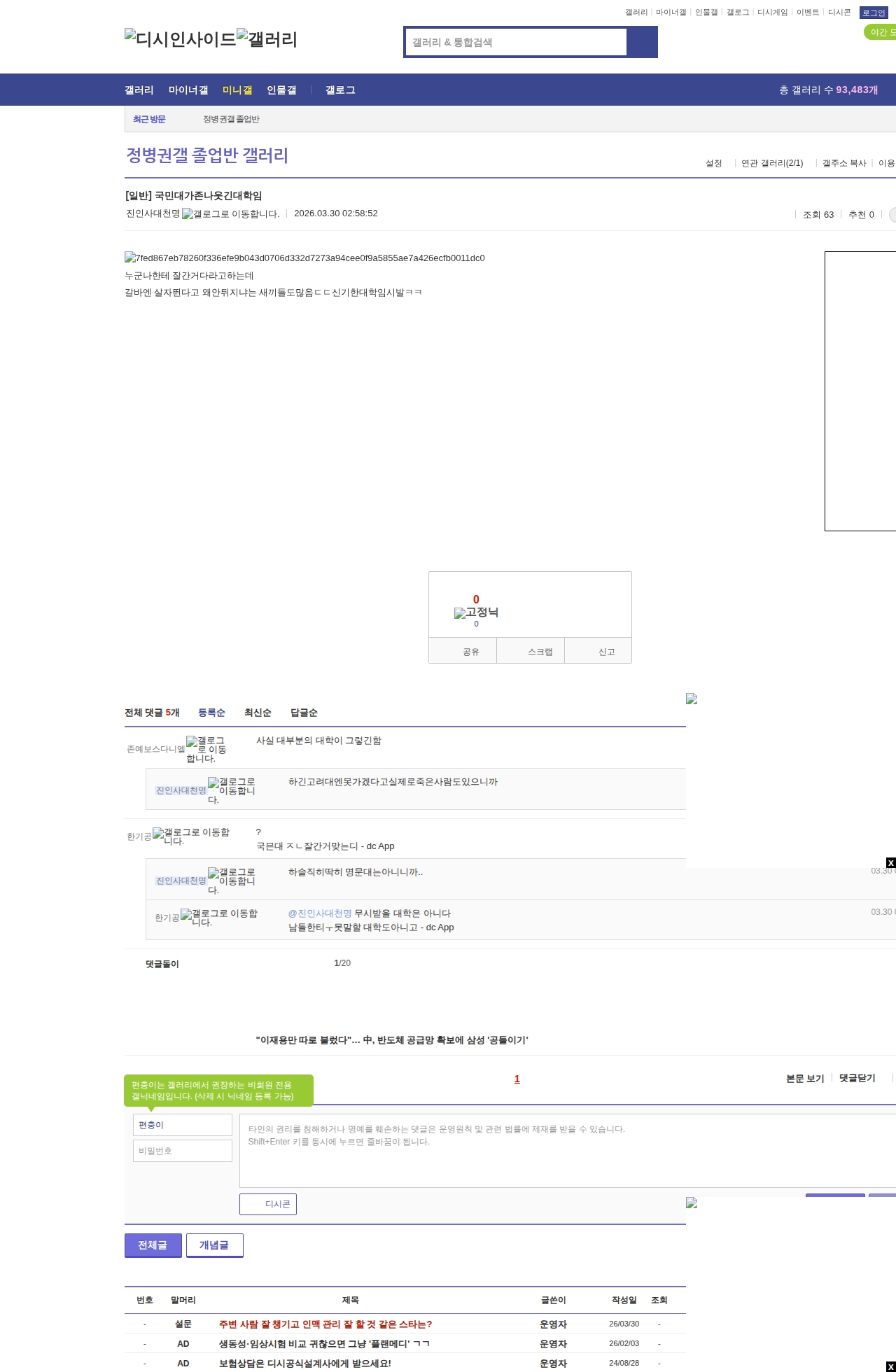Click the post timestamp 2026.03.30 02:58:52
The image size is (896, 1372).
[336, 213]
